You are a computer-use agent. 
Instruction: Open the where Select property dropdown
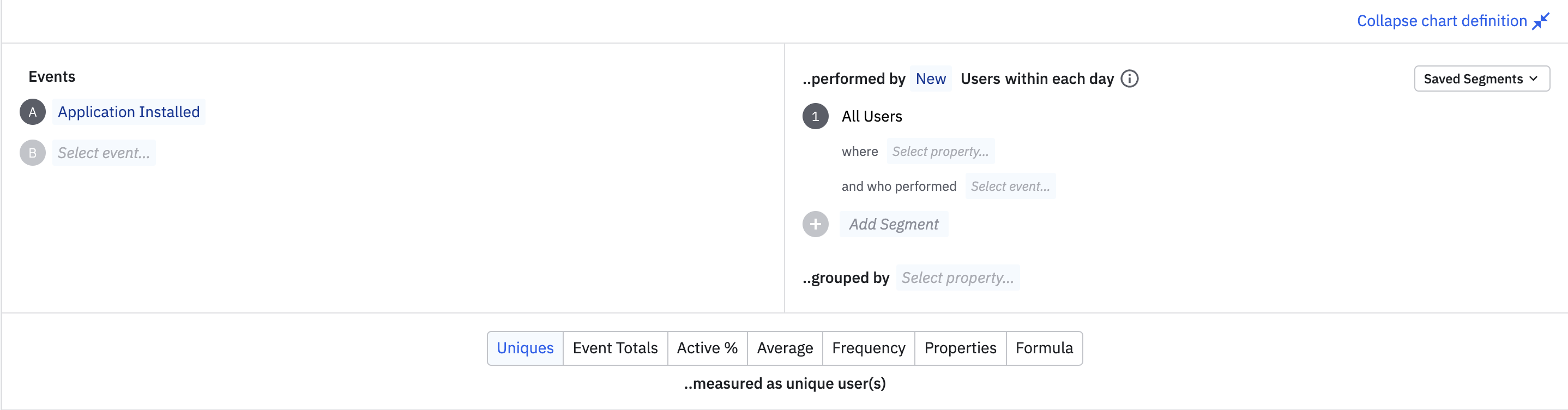[940, 152]
